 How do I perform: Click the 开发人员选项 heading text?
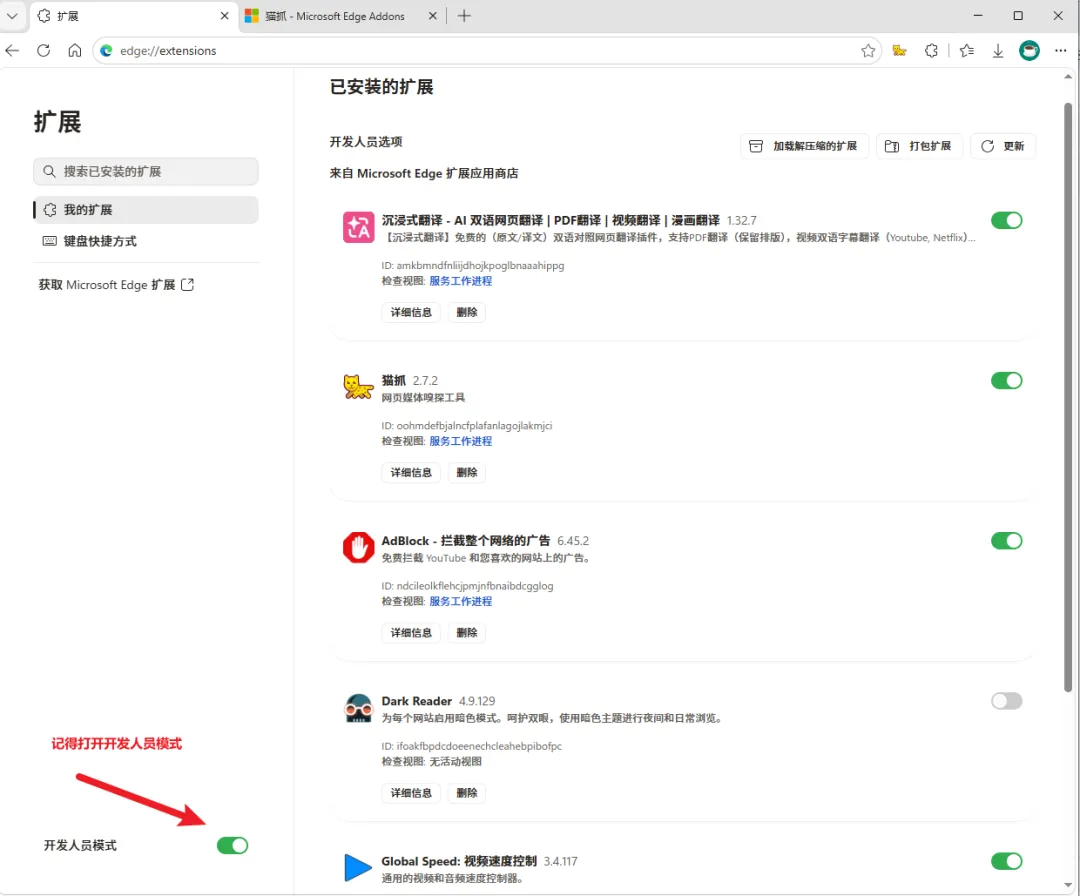(366, 142)
